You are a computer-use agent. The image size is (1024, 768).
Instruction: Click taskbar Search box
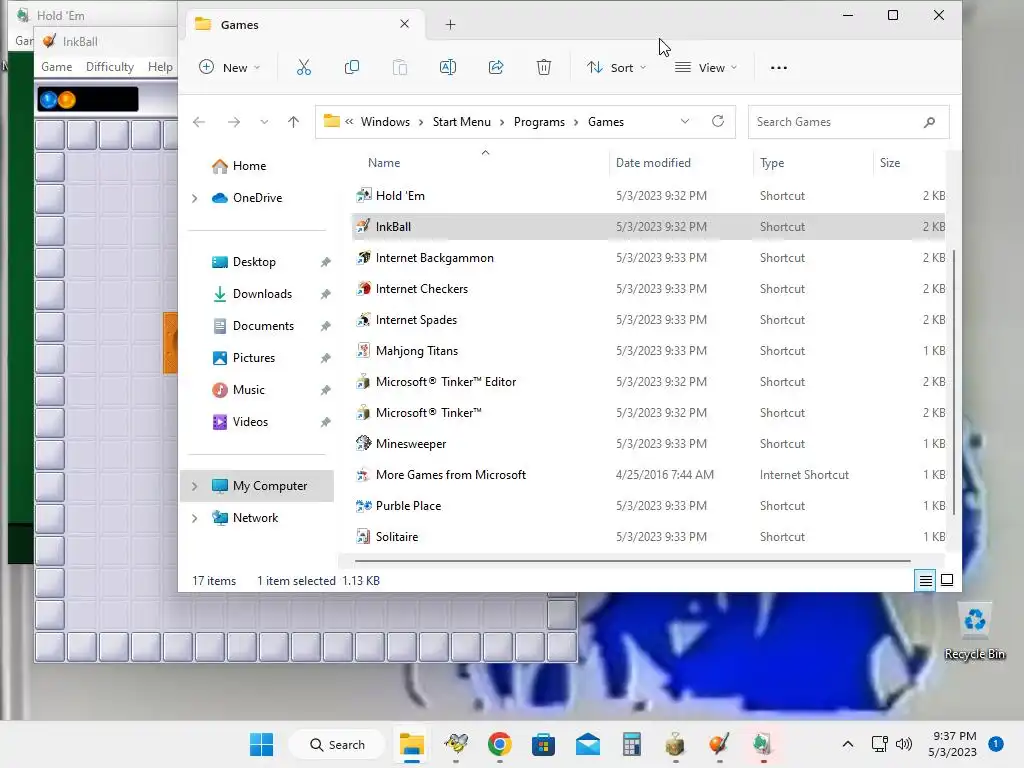(x=337, y=744)
